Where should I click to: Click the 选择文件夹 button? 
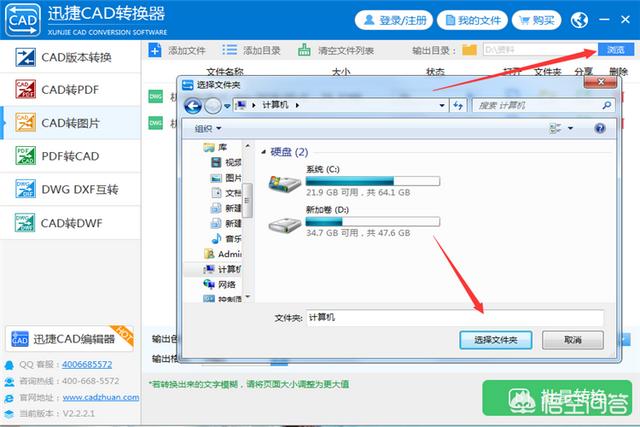pos(496,340)
